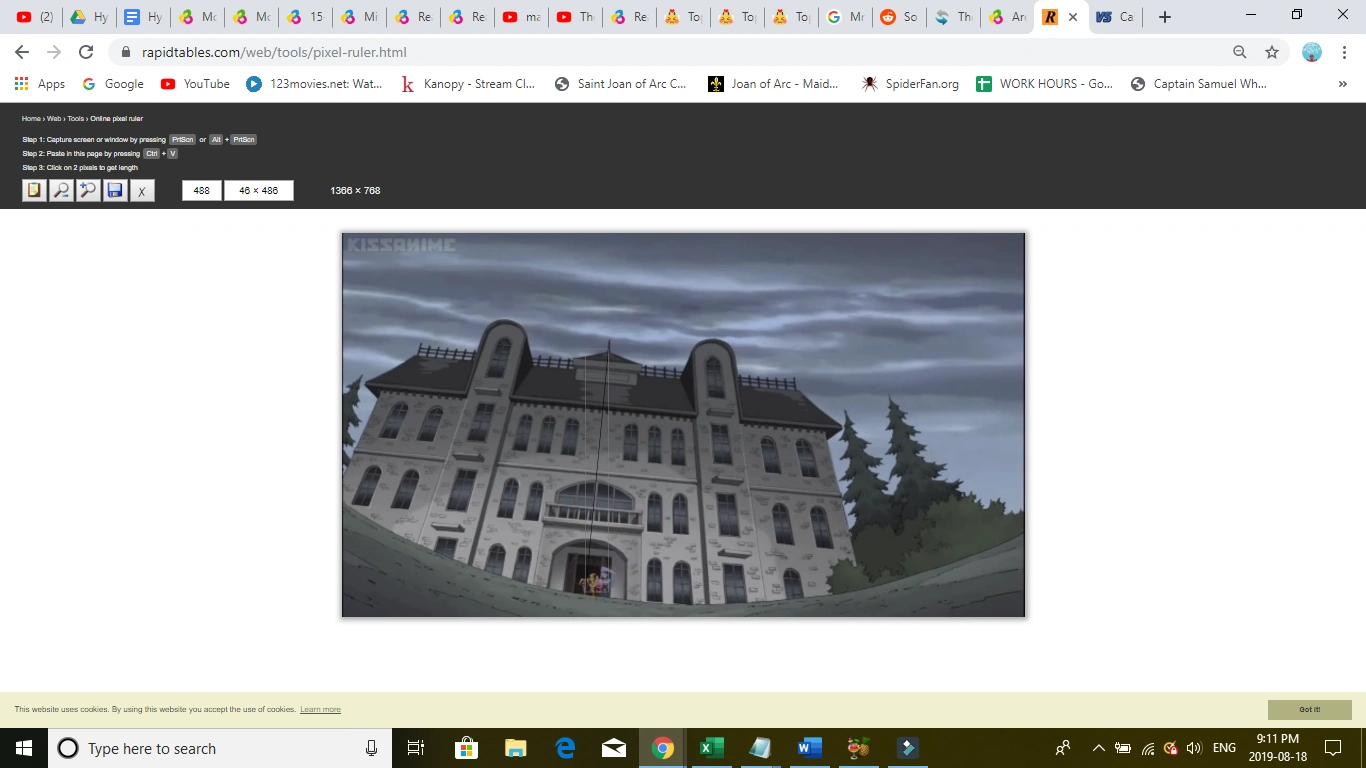Open the Chrome three-dot menu
The image size is (1366, 768).
(x=1344, y=52)
